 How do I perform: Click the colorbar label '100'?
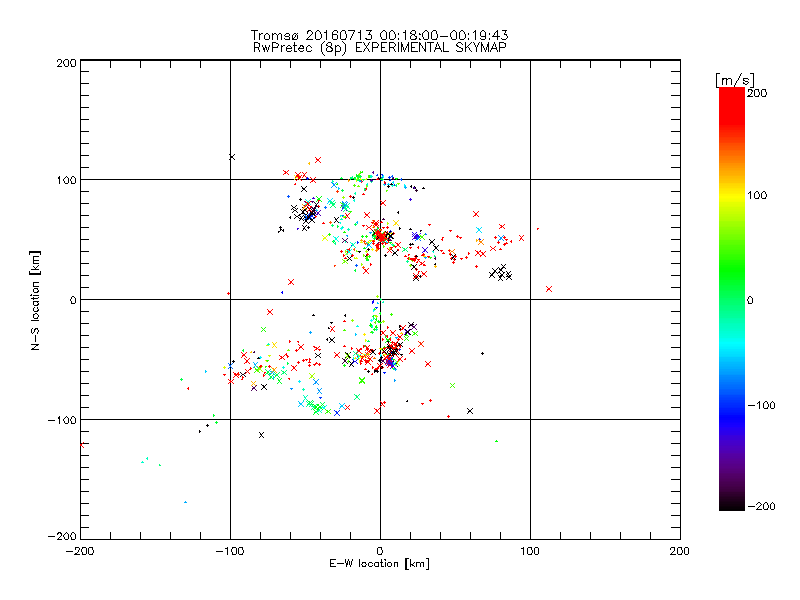757,195
